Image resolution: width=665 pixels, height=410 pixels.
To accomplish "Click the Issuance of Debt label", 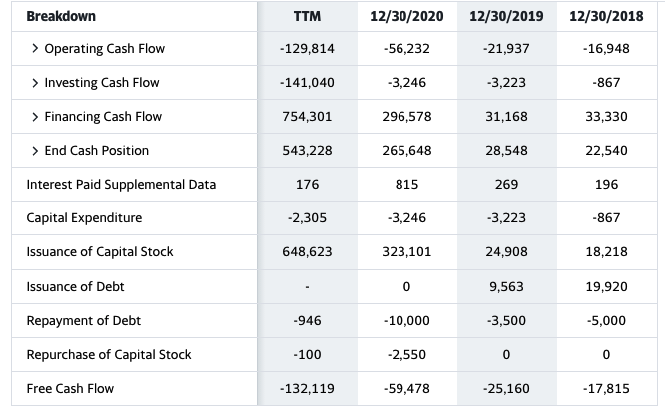I will point(75,287).
